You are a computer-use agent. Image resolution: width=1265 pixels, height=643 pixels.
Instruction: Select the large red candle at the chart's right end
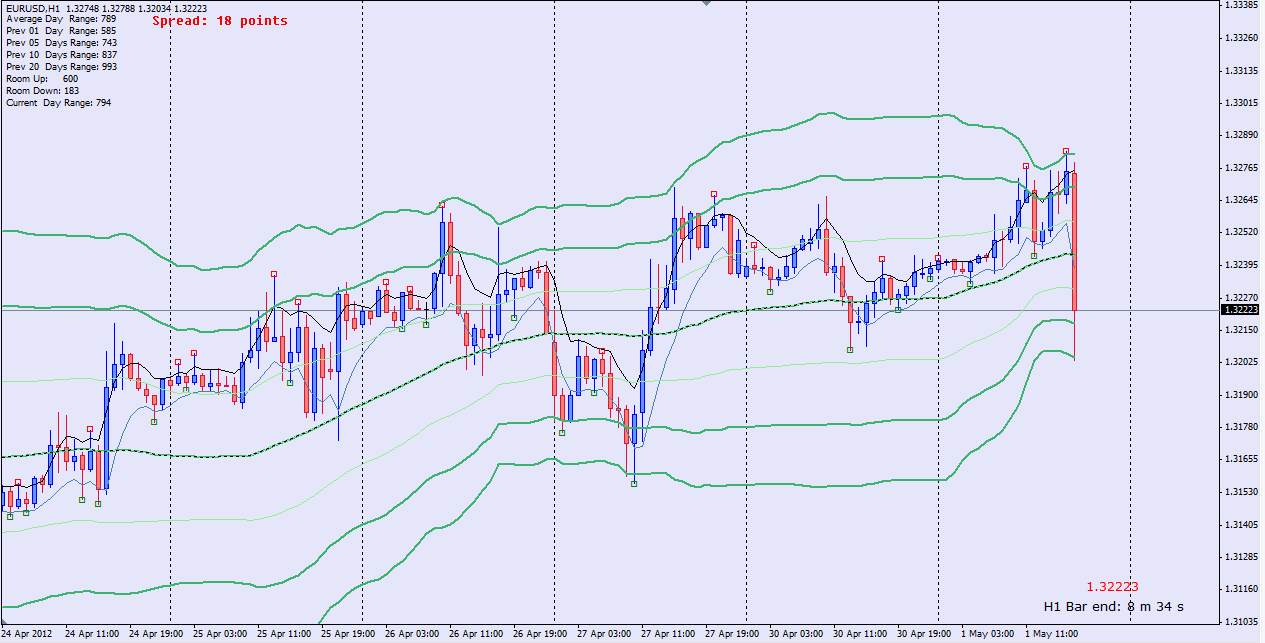pyautogui.click(x=1074, y=242)
